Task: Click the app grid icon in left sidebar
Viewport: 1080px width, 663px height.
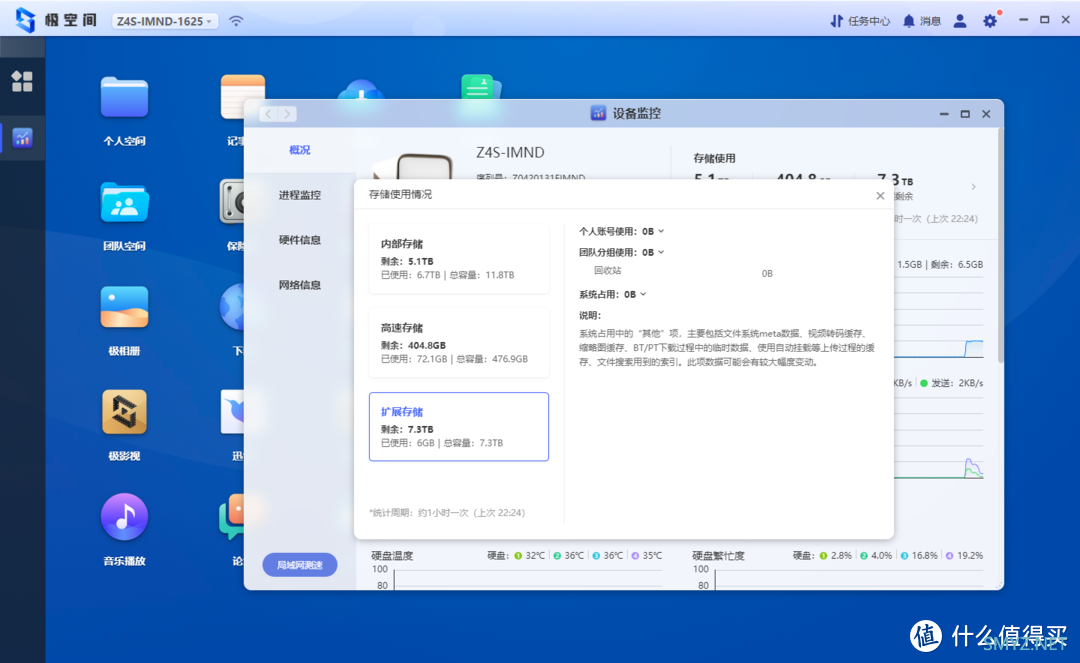Action: tap(22, 81)
